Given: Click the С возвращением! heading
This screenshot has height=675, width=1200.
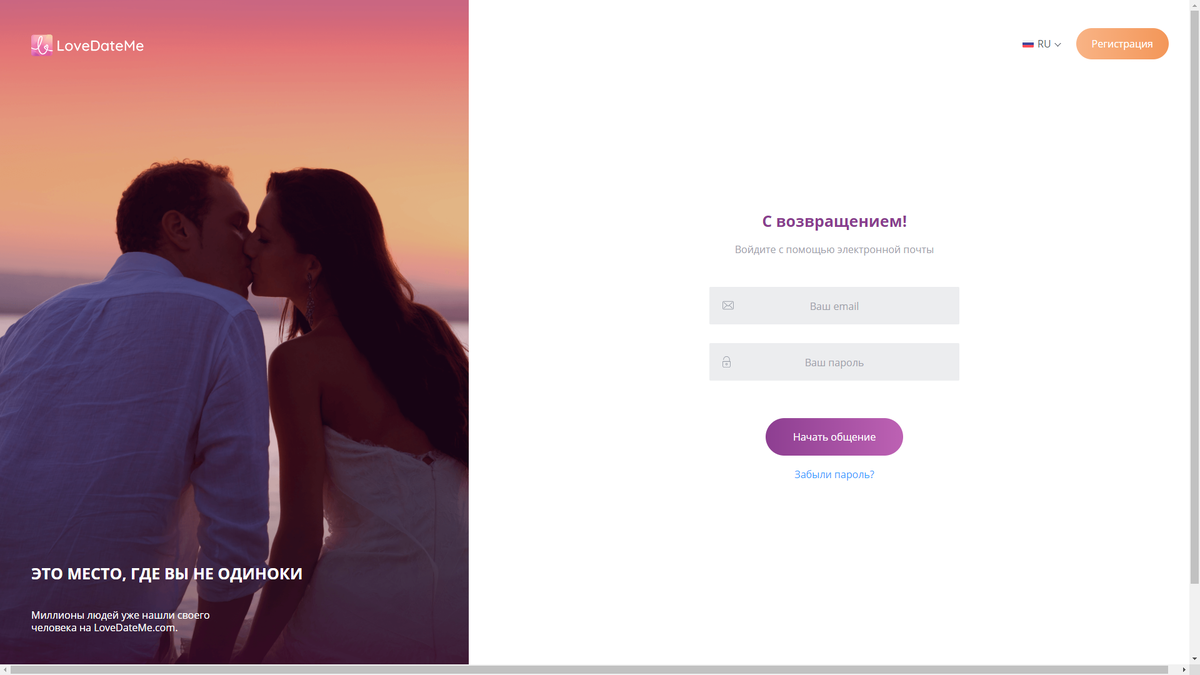Looking at the screenshot, I should (834, 221).
